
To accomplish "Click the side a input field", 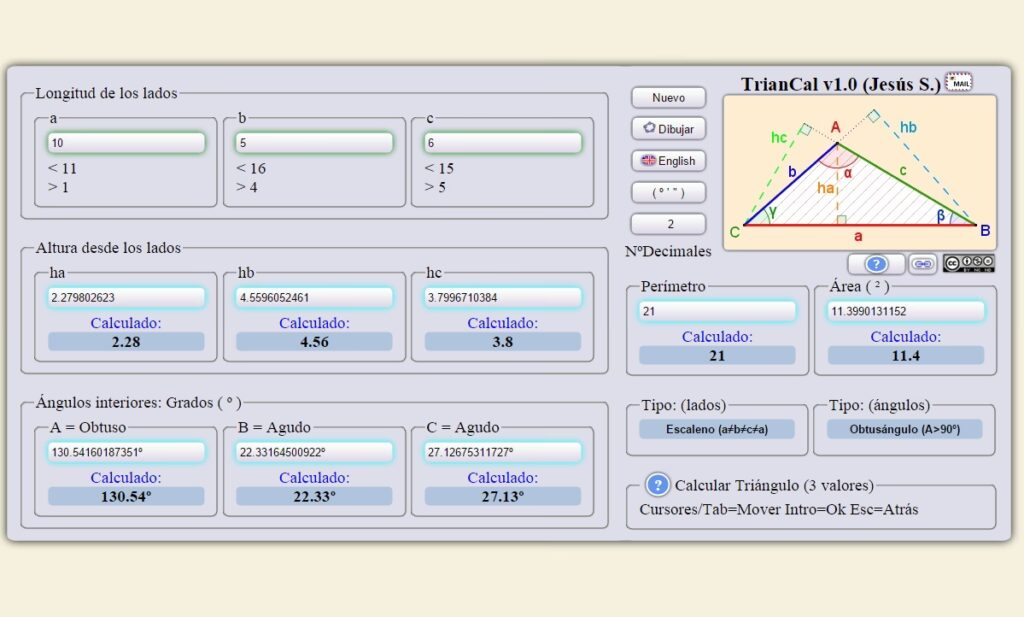I will click(126, 143).
